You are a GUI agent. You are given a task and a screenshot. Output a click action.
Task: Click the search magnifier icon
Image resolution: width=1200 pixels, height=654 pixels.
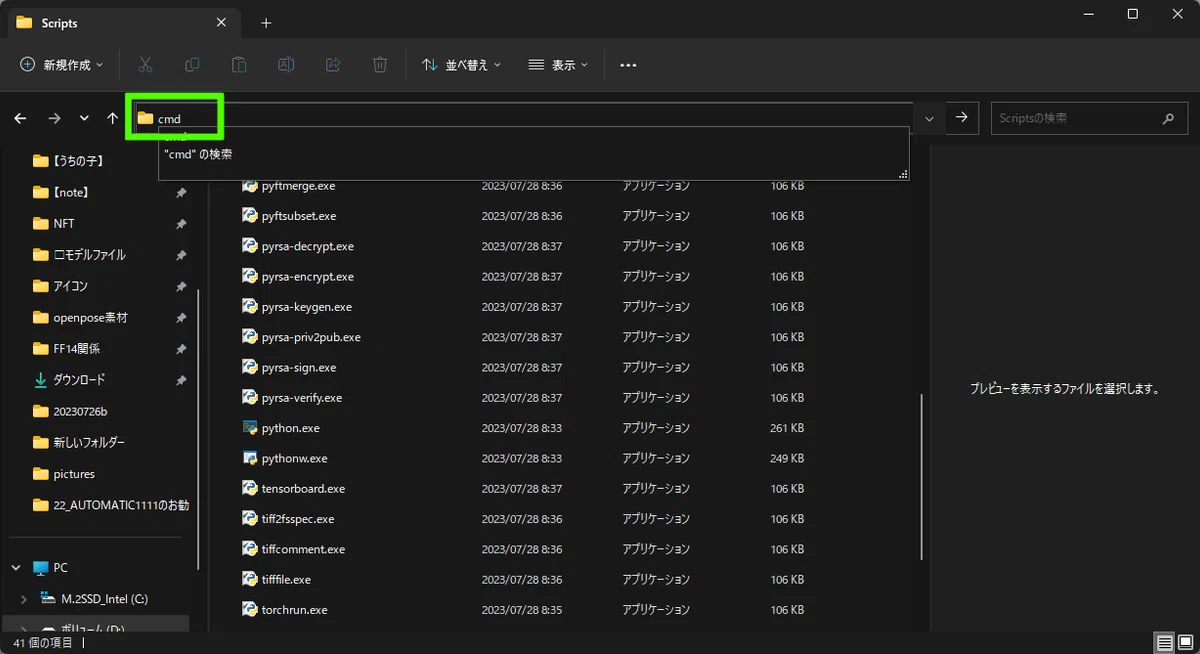[1168, 118]
